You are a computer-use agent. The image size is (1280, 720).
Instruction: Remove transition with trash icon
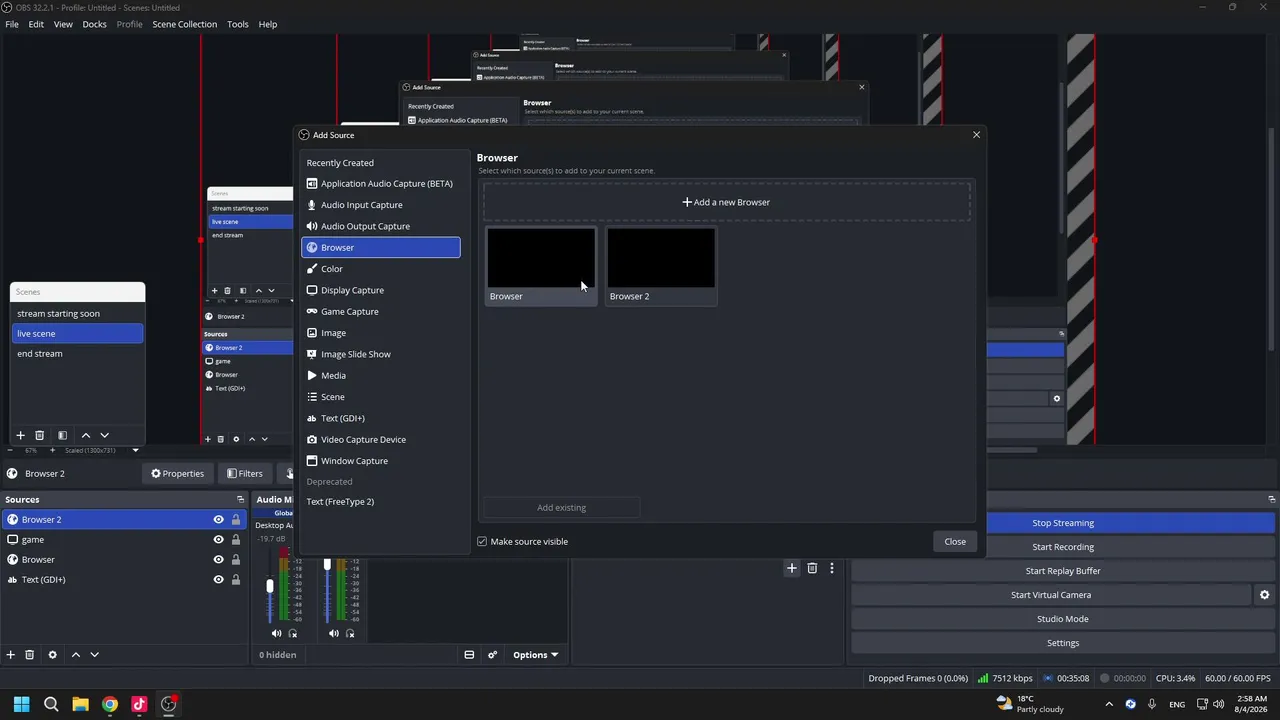(812, 568)
